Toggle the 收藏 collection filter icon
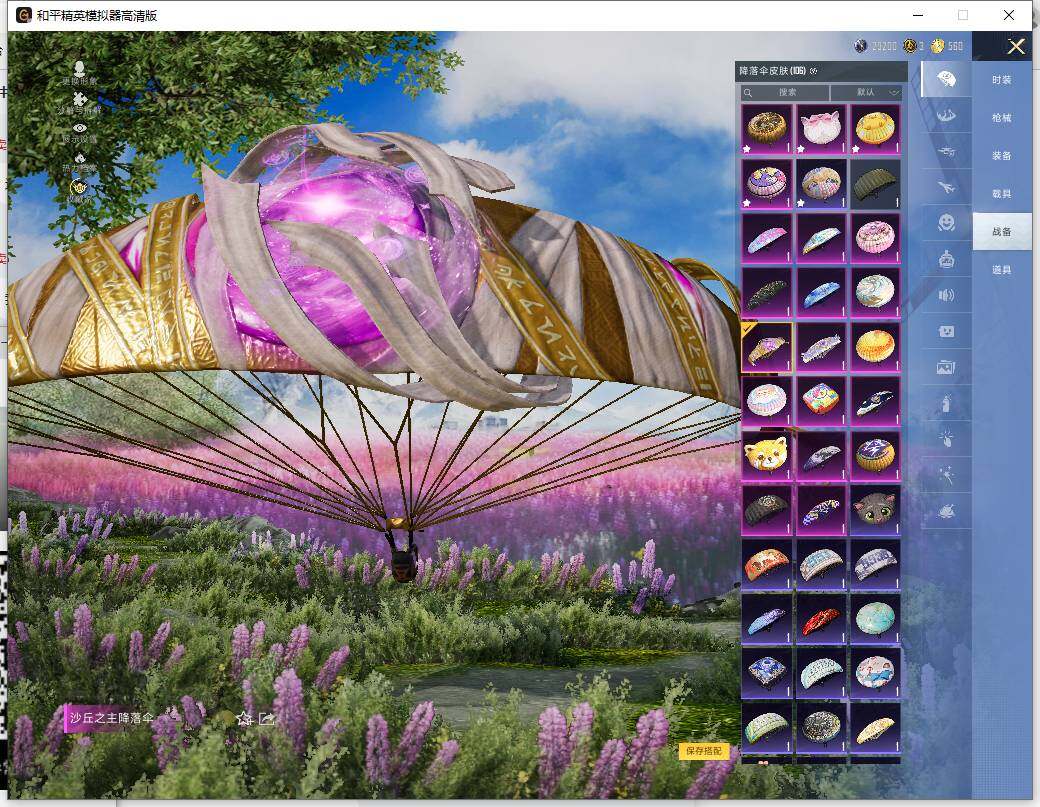This screenshot has height=807, width=1040. 80,187
